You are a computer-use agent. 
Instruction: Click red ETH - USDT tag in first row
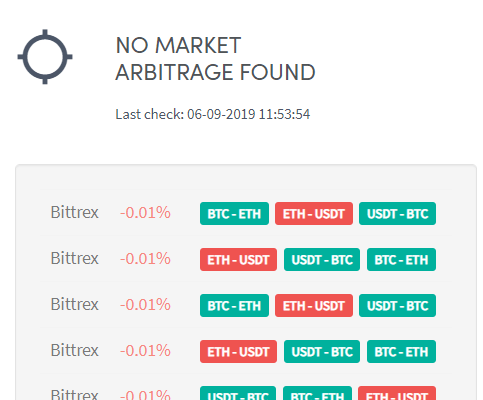coord(314,213)
